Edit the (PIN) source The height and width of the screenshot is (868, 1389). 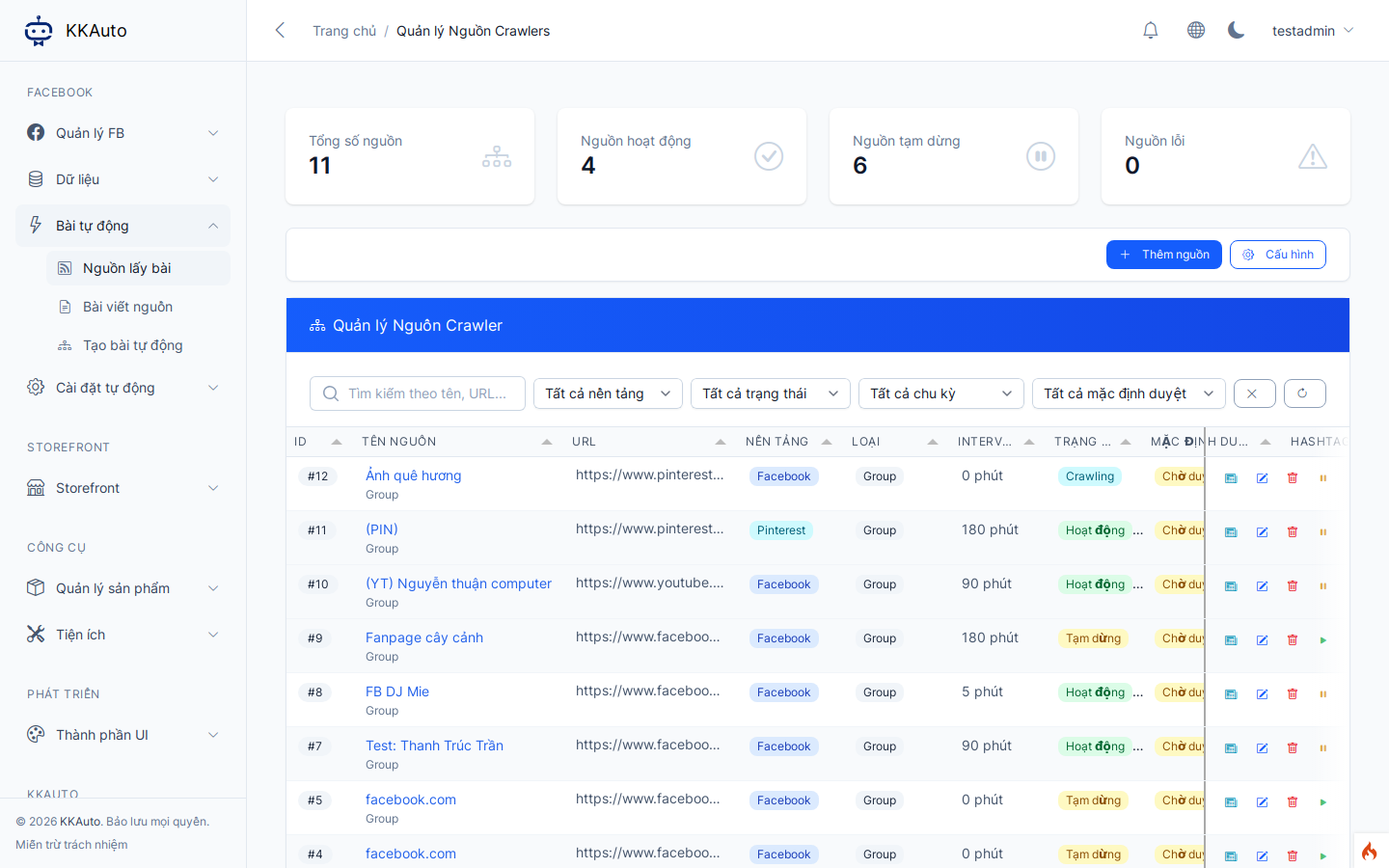[x=1262, y=532]
